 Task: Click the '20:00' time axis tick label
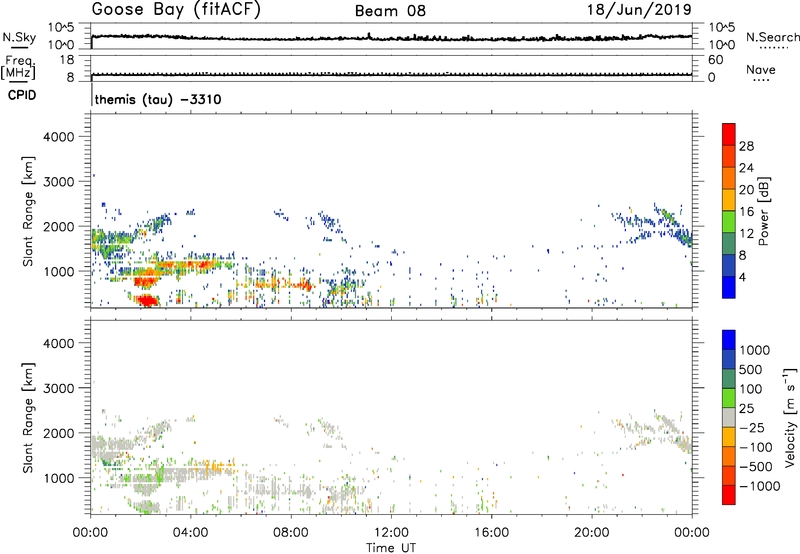tap(592, 533)
